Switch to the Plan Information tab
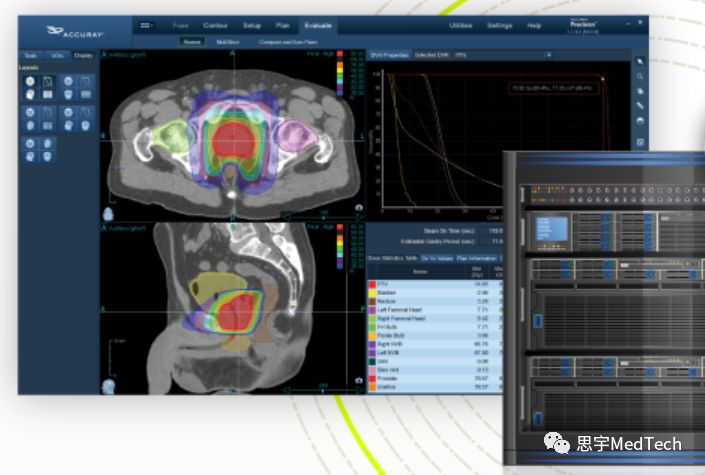 click(x=476, y=258)
